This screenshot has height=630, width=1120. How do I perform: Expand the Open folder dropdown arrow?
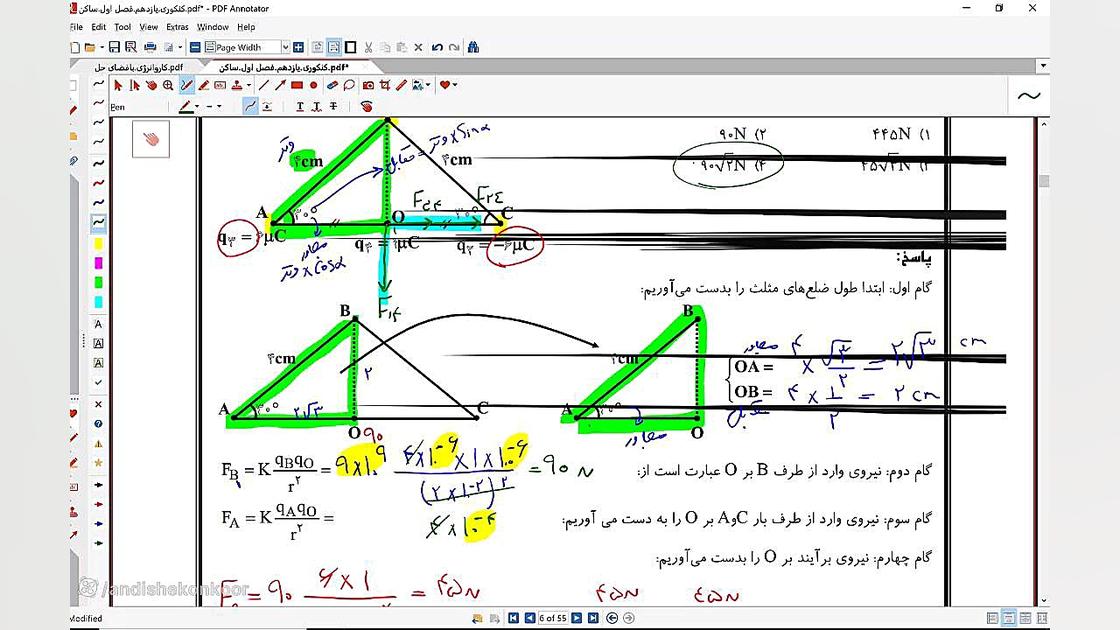click(x=101, y=47)
